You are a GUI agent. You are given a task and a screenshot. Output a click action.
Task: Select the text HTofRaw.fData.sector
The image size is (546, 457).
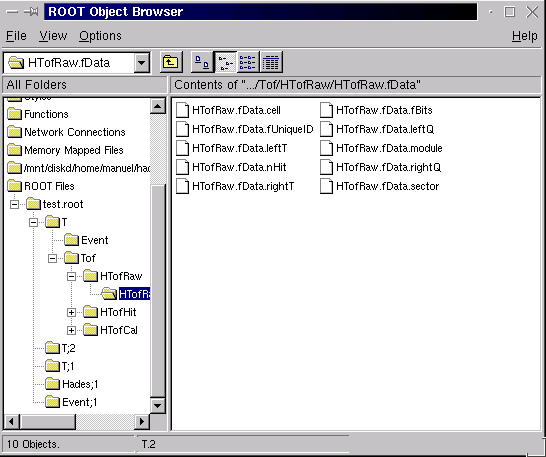point(387,186)
